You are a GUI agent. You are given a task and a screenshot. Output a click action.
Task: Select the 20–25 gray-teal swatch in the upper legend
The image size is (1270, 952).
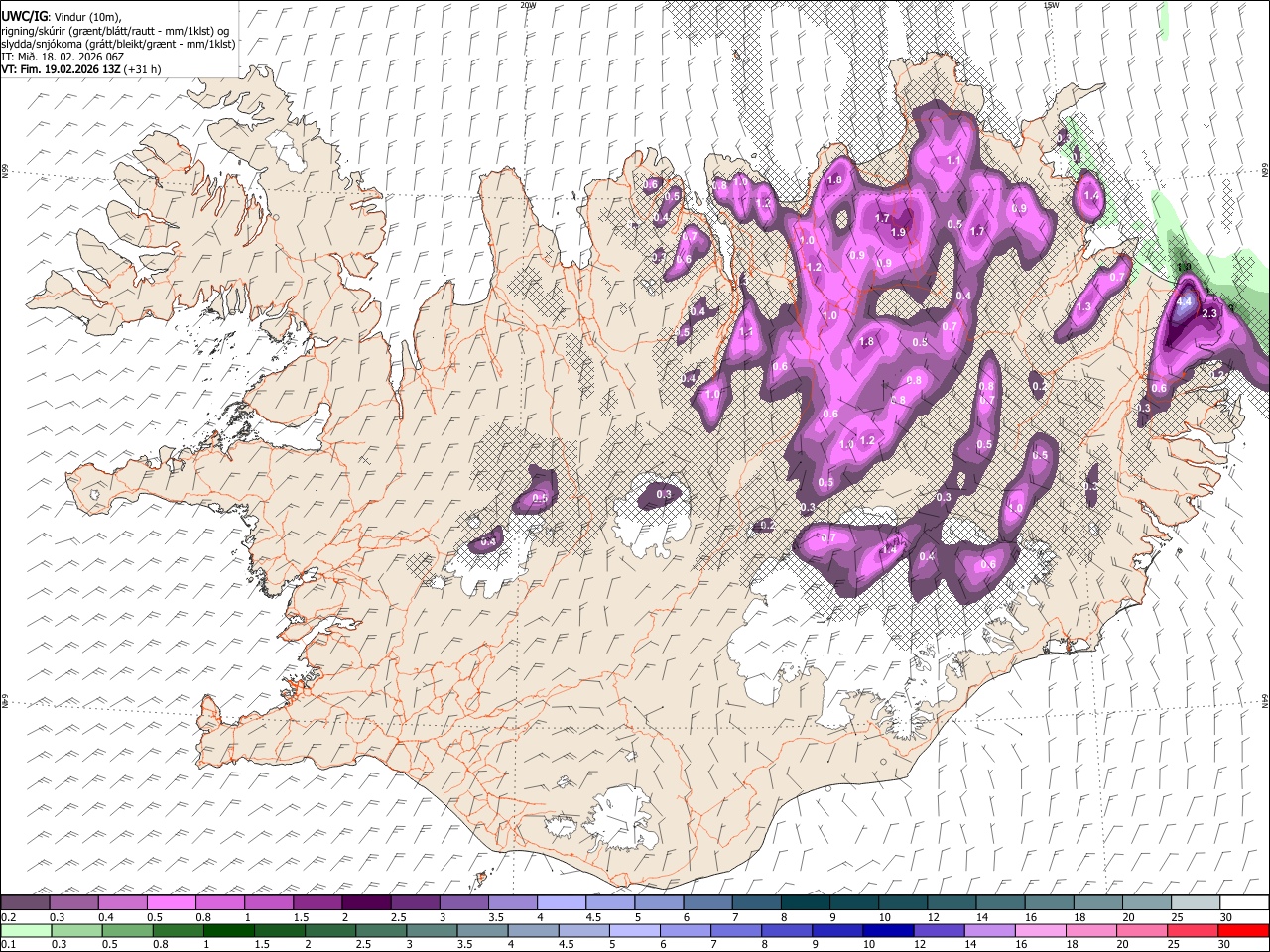[1147, 902]
